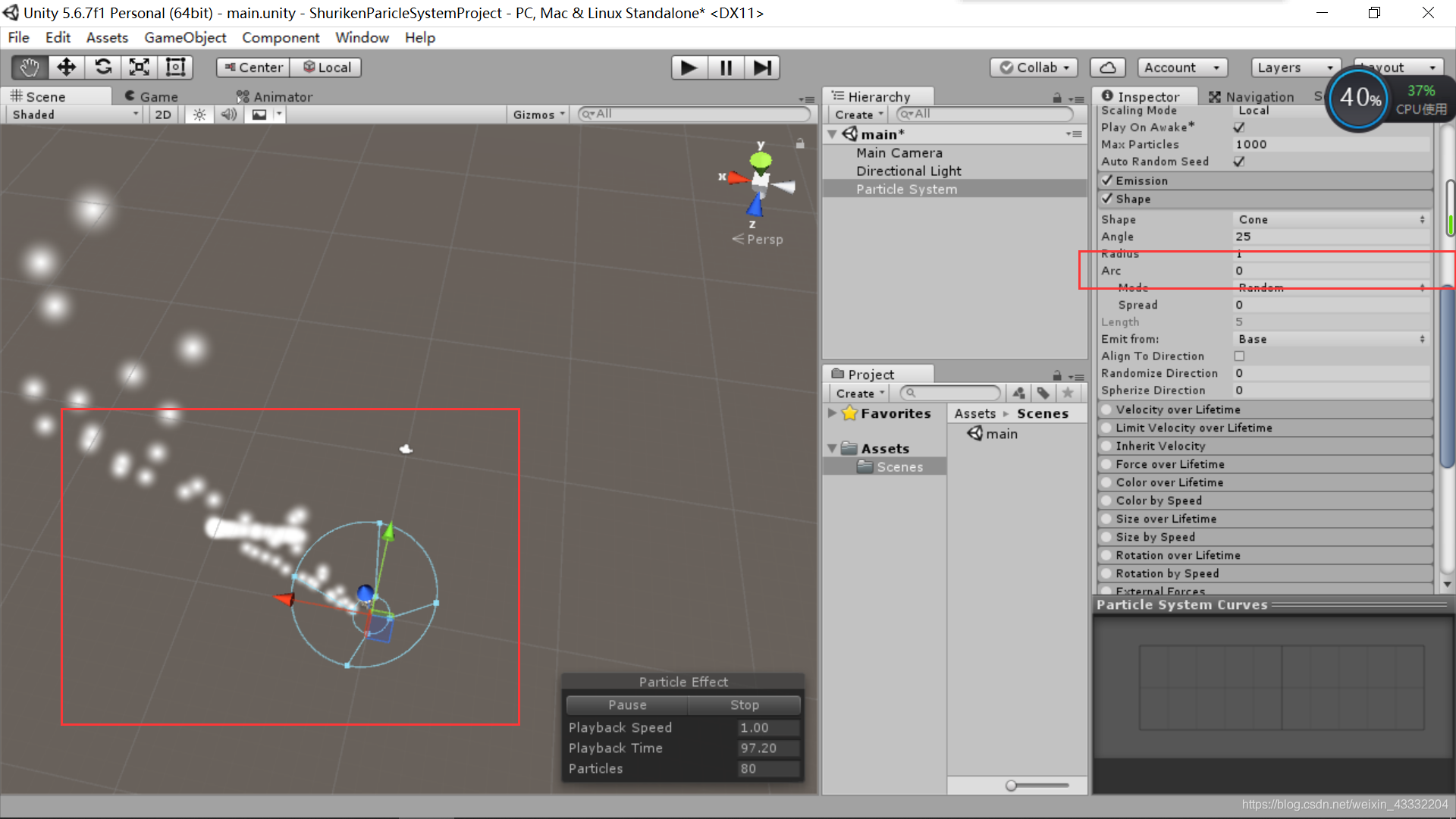Open Hierarchy Create dropdown
The width and height of the screenshot is (1456, 819).
coord(859,115)
